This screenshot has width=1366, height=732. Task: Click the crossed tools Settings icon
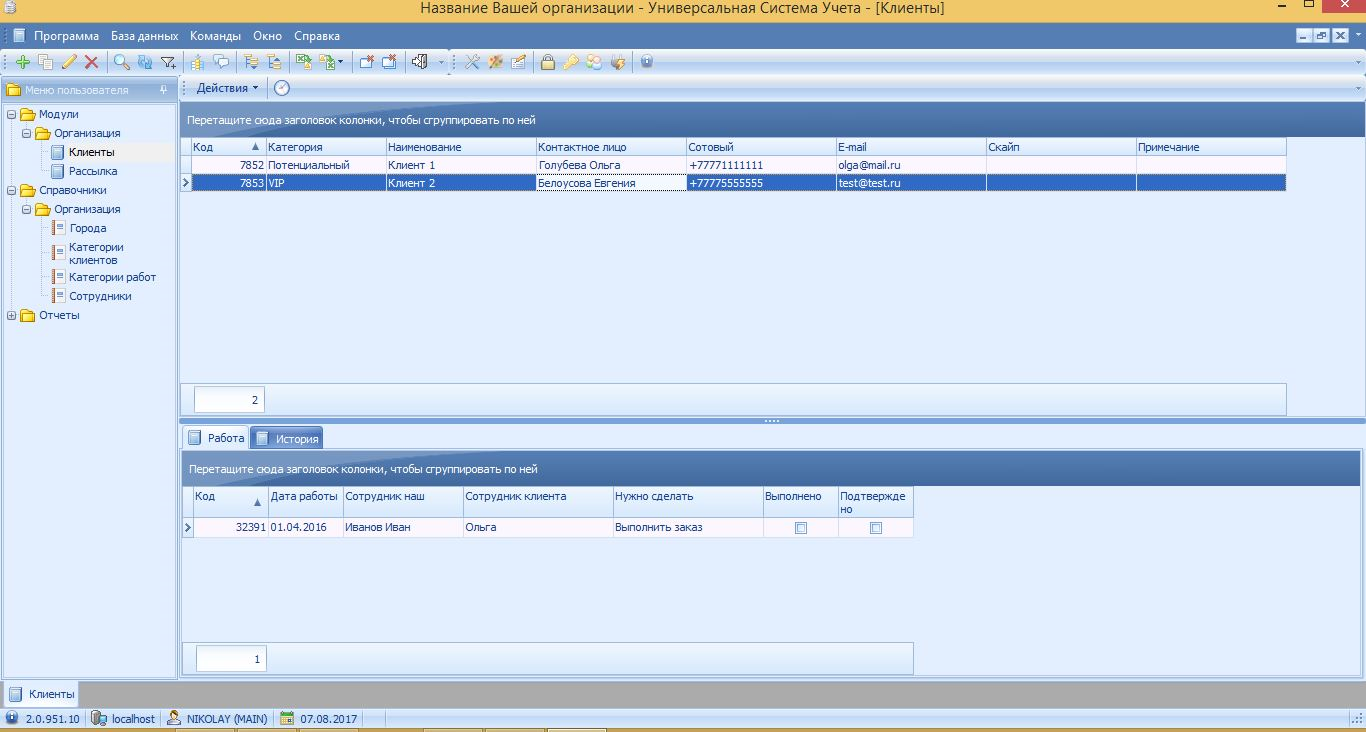(471, 62)
